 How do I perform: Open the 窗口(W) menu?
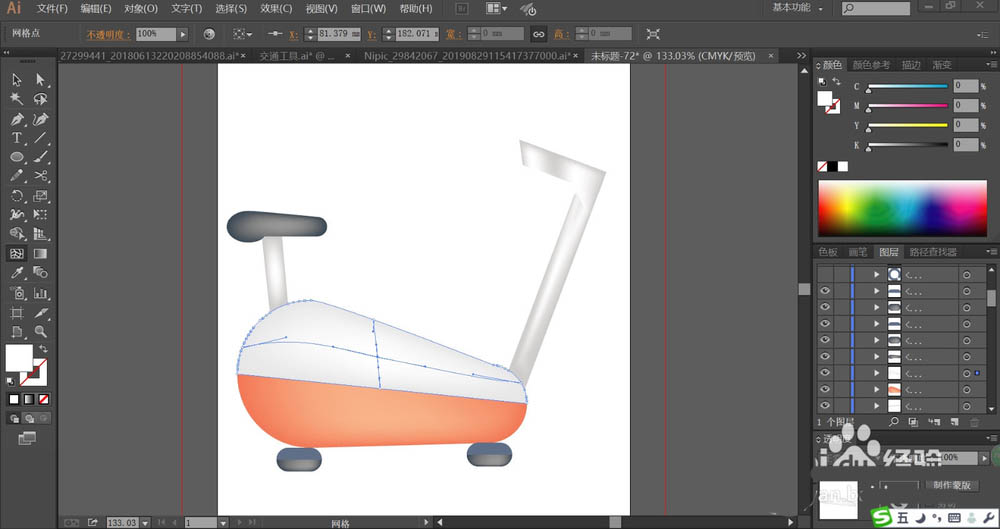(x=369, y=9)
